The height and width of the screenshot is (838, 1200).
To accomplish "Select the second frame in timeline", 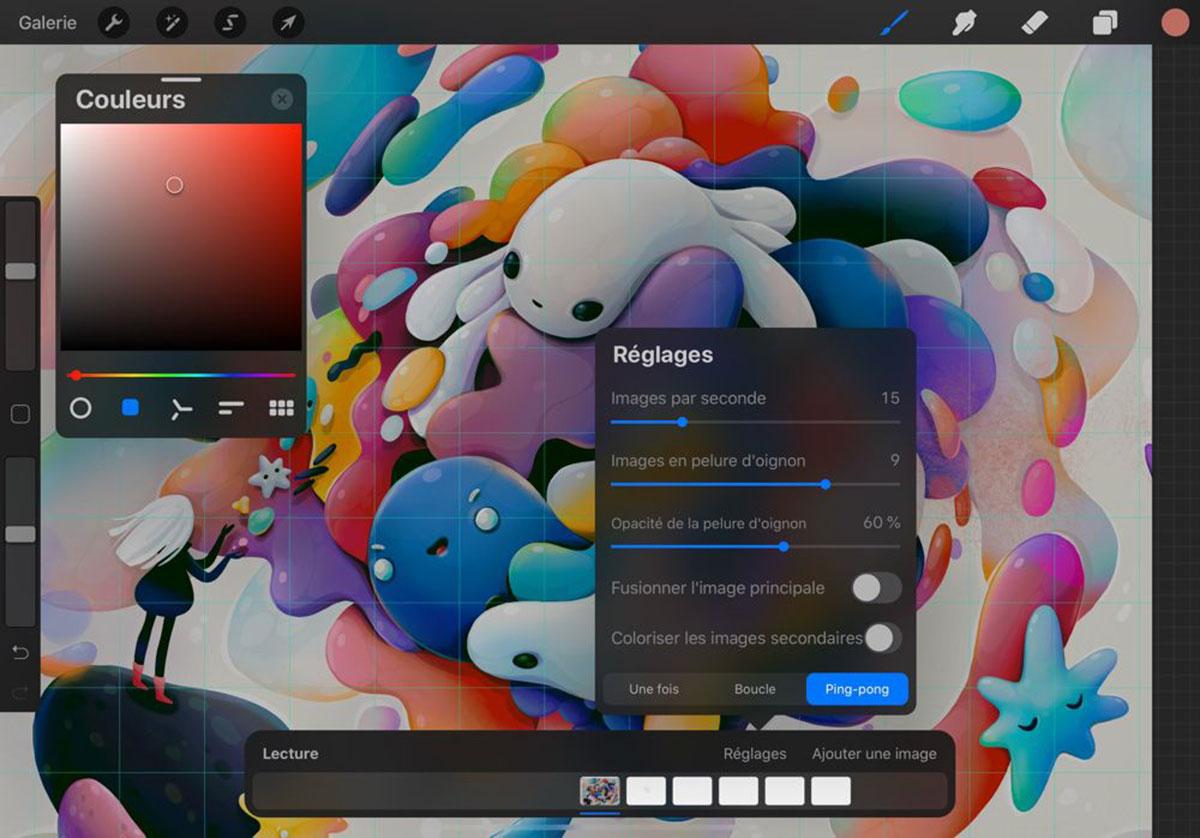I will click(646, 791).
